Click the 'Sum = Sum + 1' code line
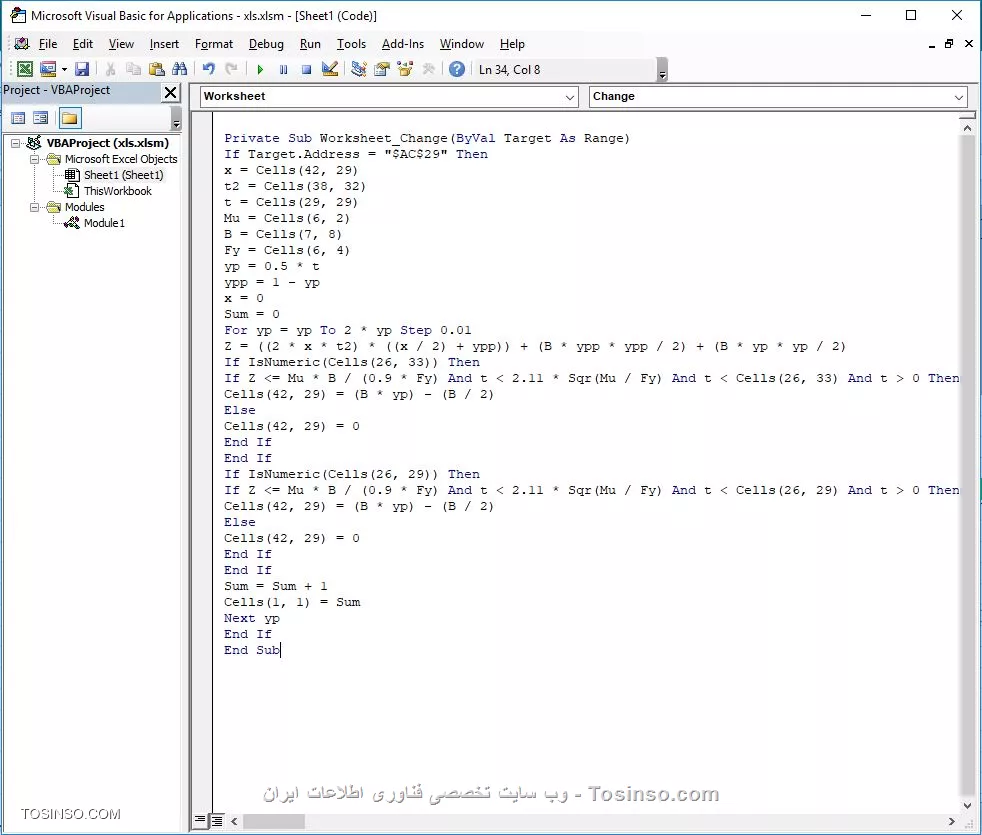The width and height of the screenshot is (982, 835). (x=276, y=586)
